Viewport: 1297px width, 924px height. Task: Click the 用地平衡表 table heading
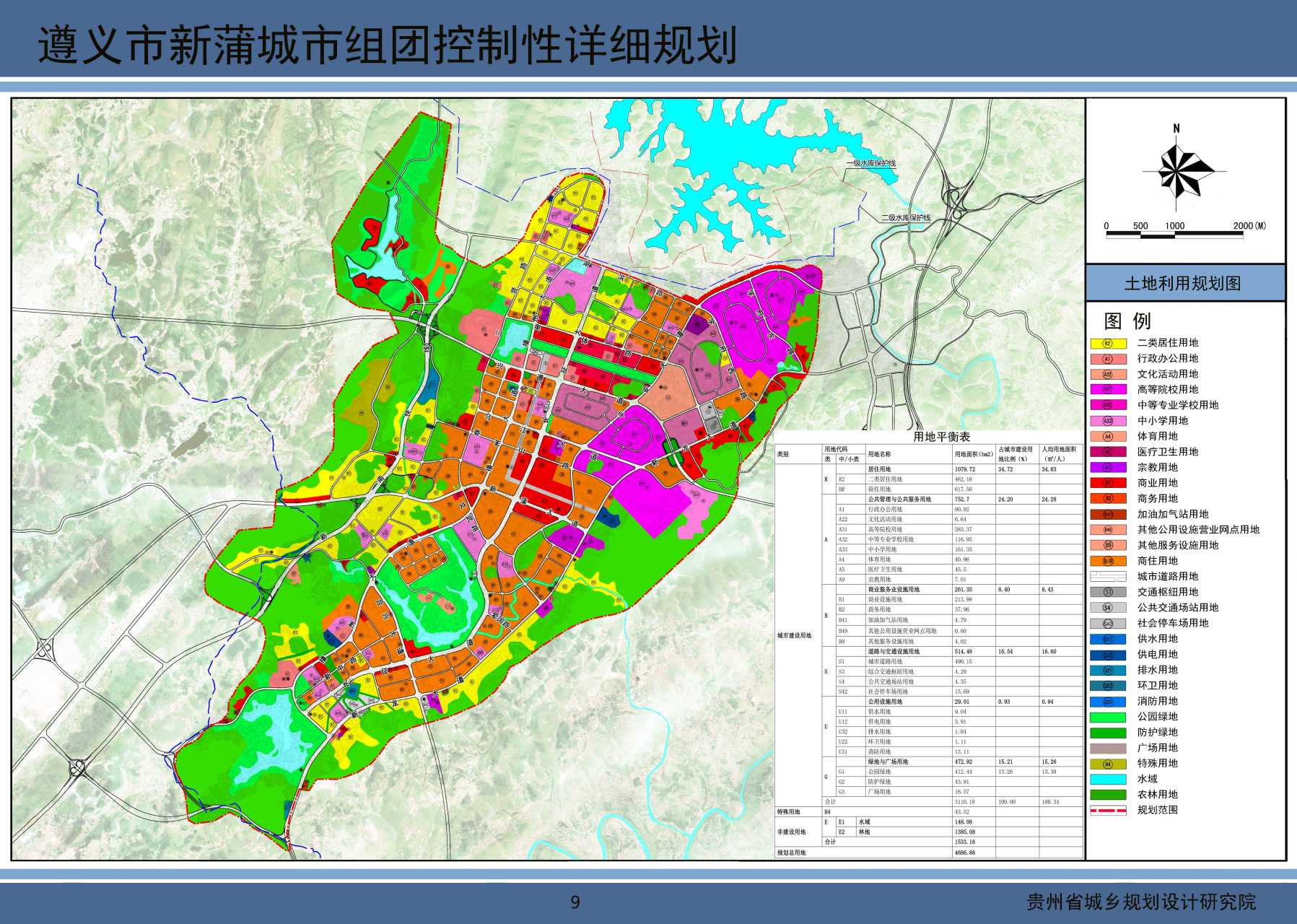941,437
